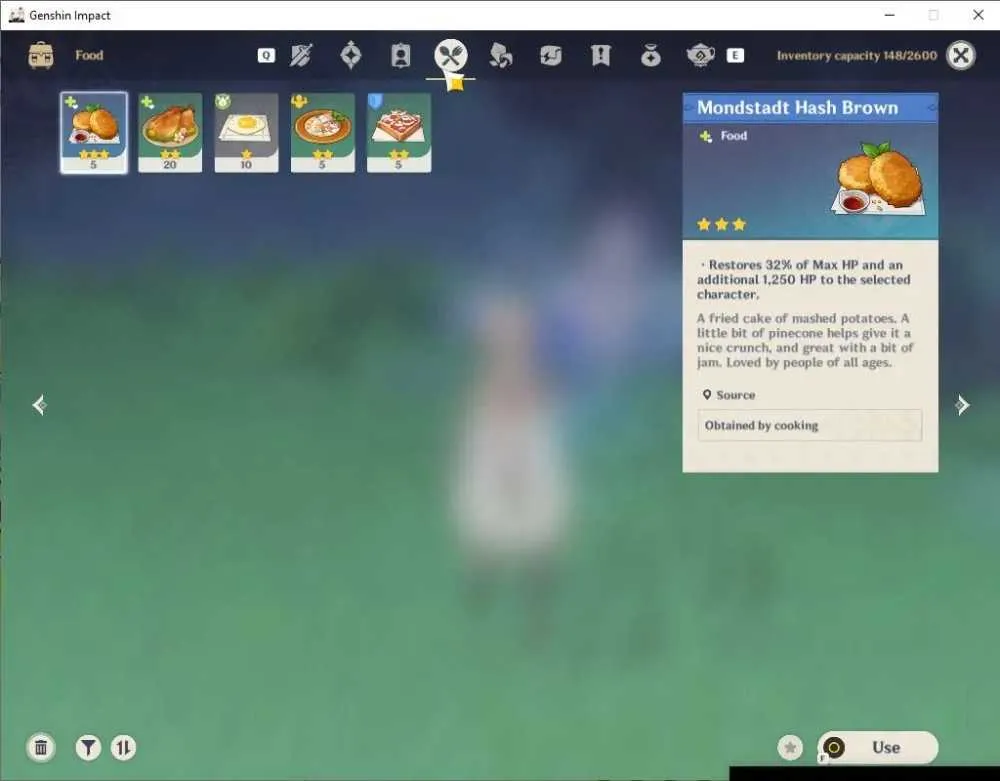
Task: Click the Mondstadt Hash Brown title
Action: coord(797,108)
